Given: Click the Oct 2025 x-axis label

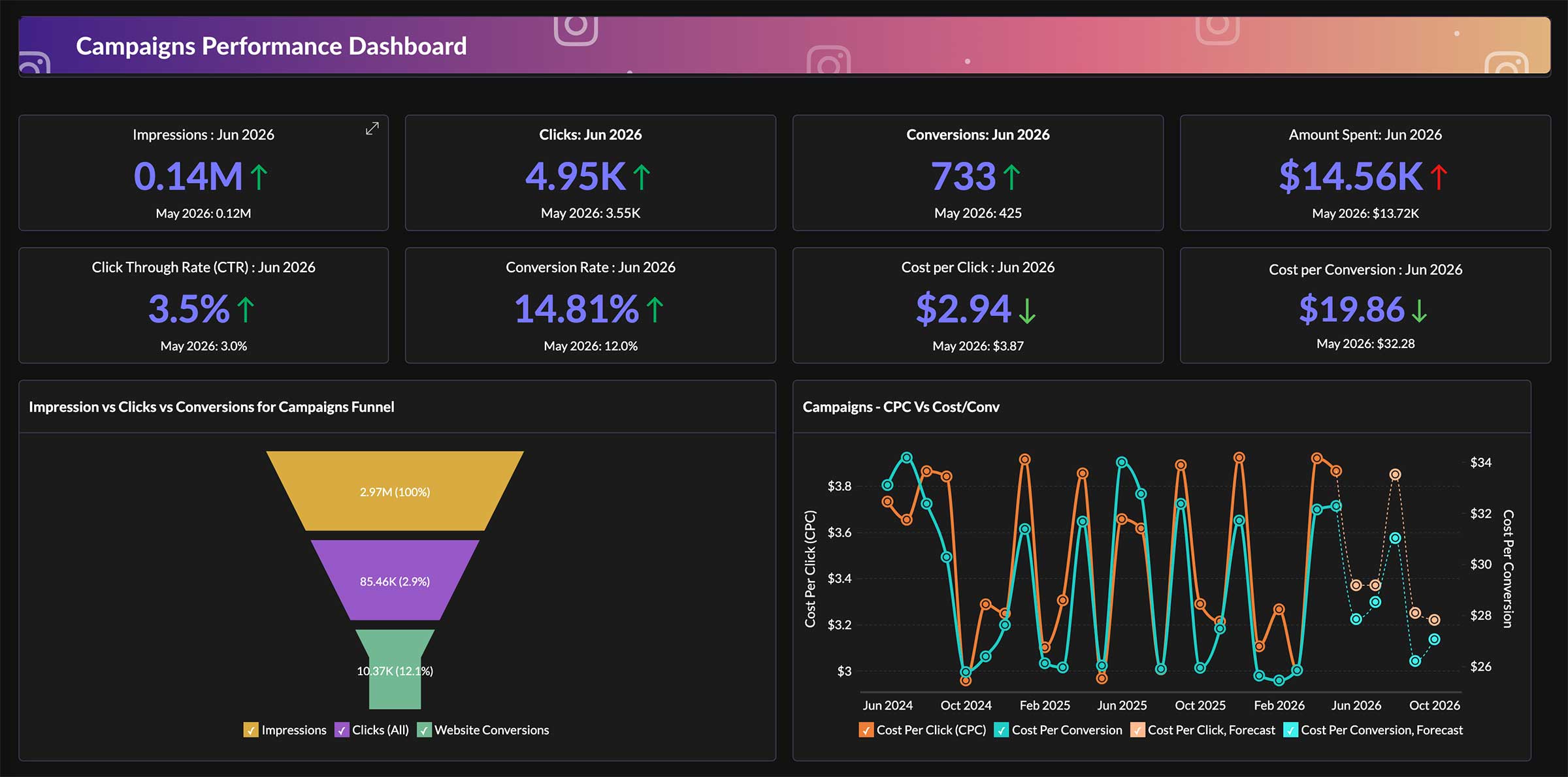Looking at the screenshot, I should tap(1200, 705).
